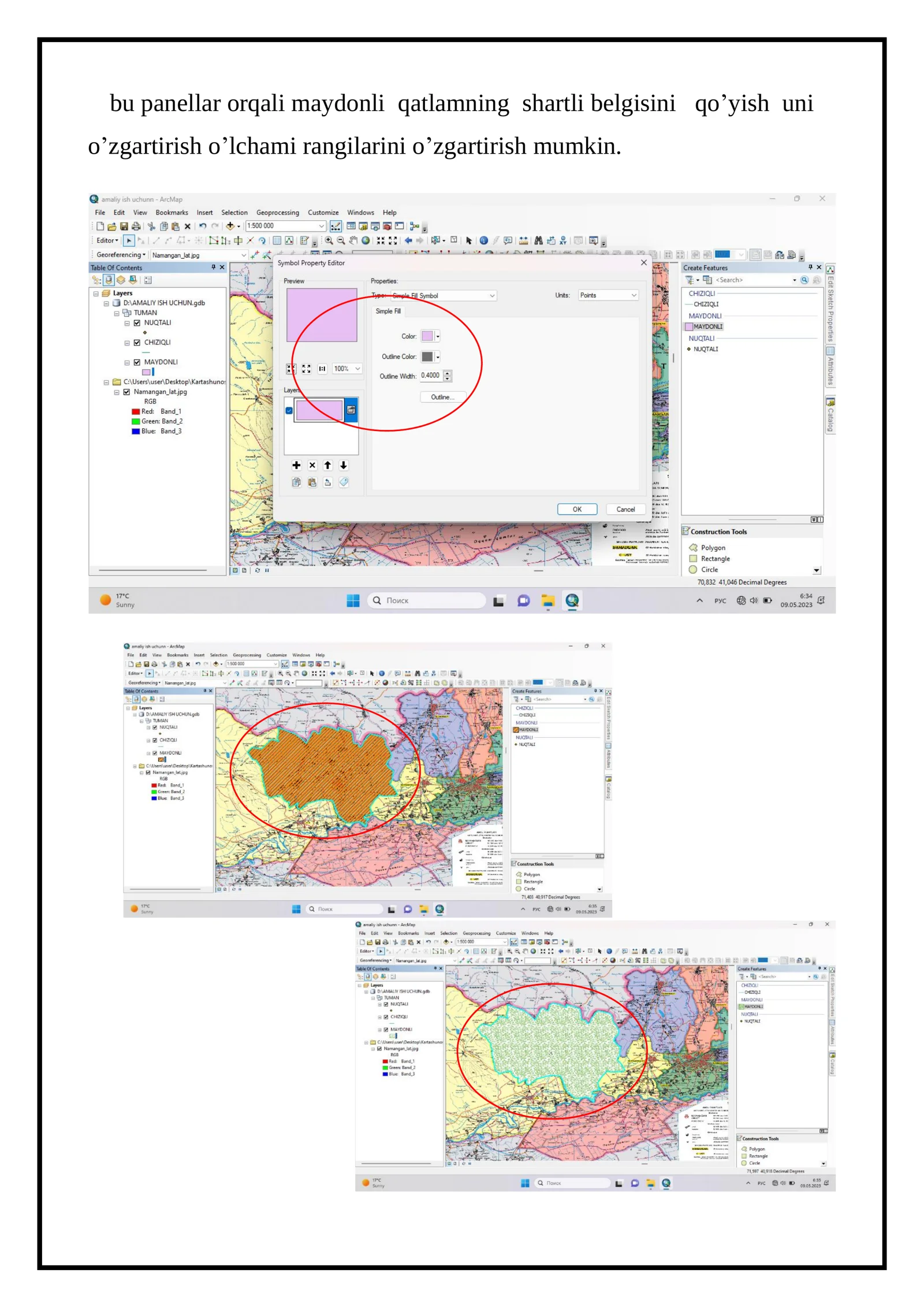924x1307 pixels.
Task: Click Print icon in first screenshot's toolbar
Action: point(136,226)
